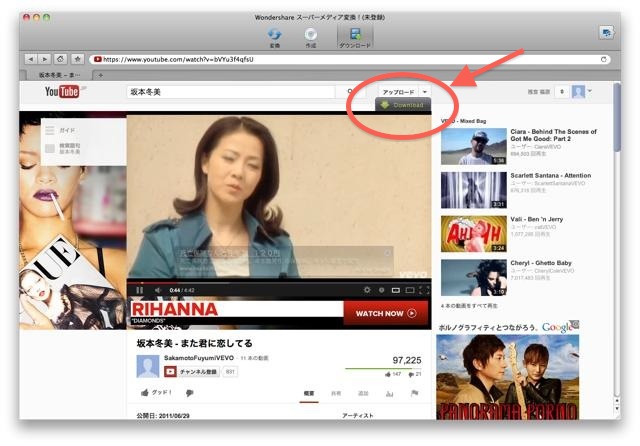Toggle fullscreen video mode
The height and width of the screenshot is (446, 640).
(x=425, y=290)
